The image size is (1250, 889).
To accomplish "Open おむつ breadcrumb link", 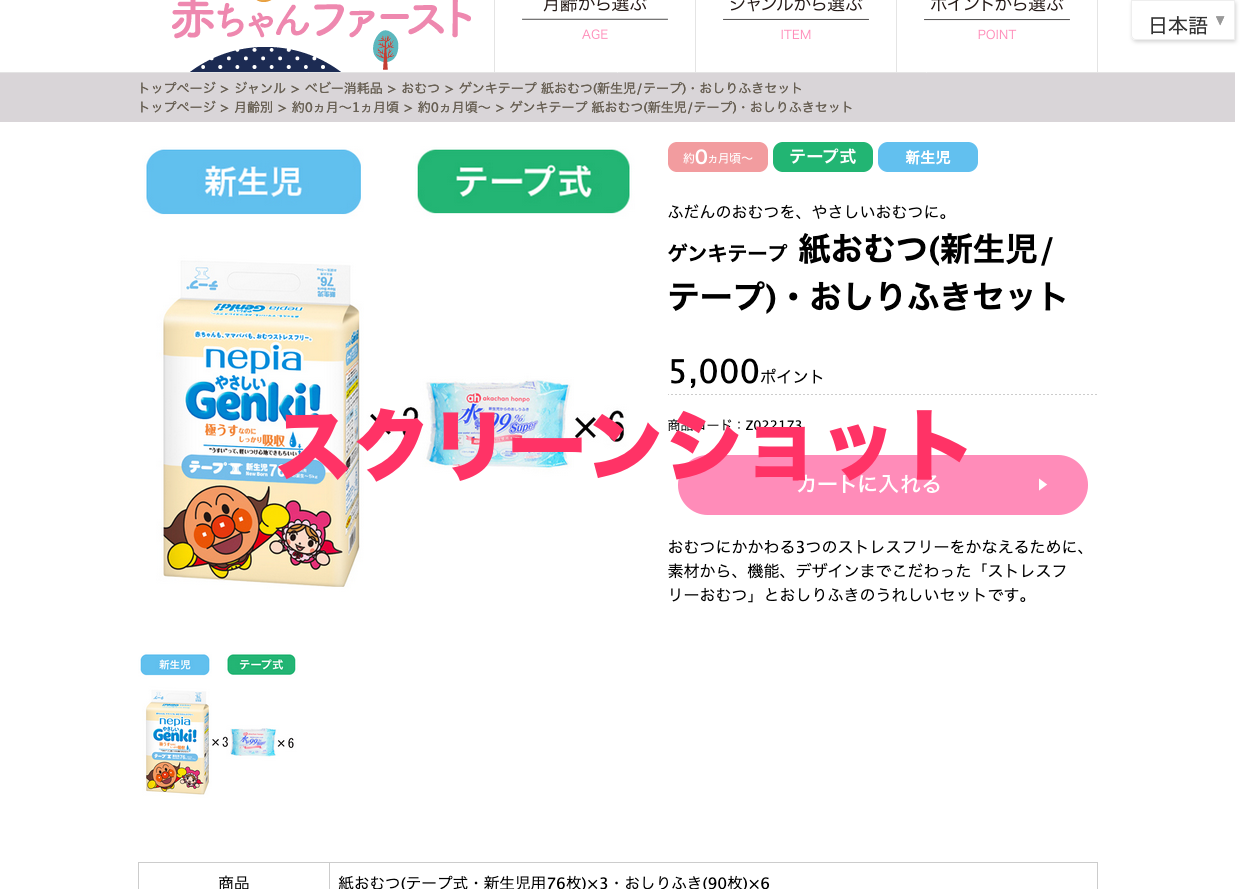I will tap(421, 88).
